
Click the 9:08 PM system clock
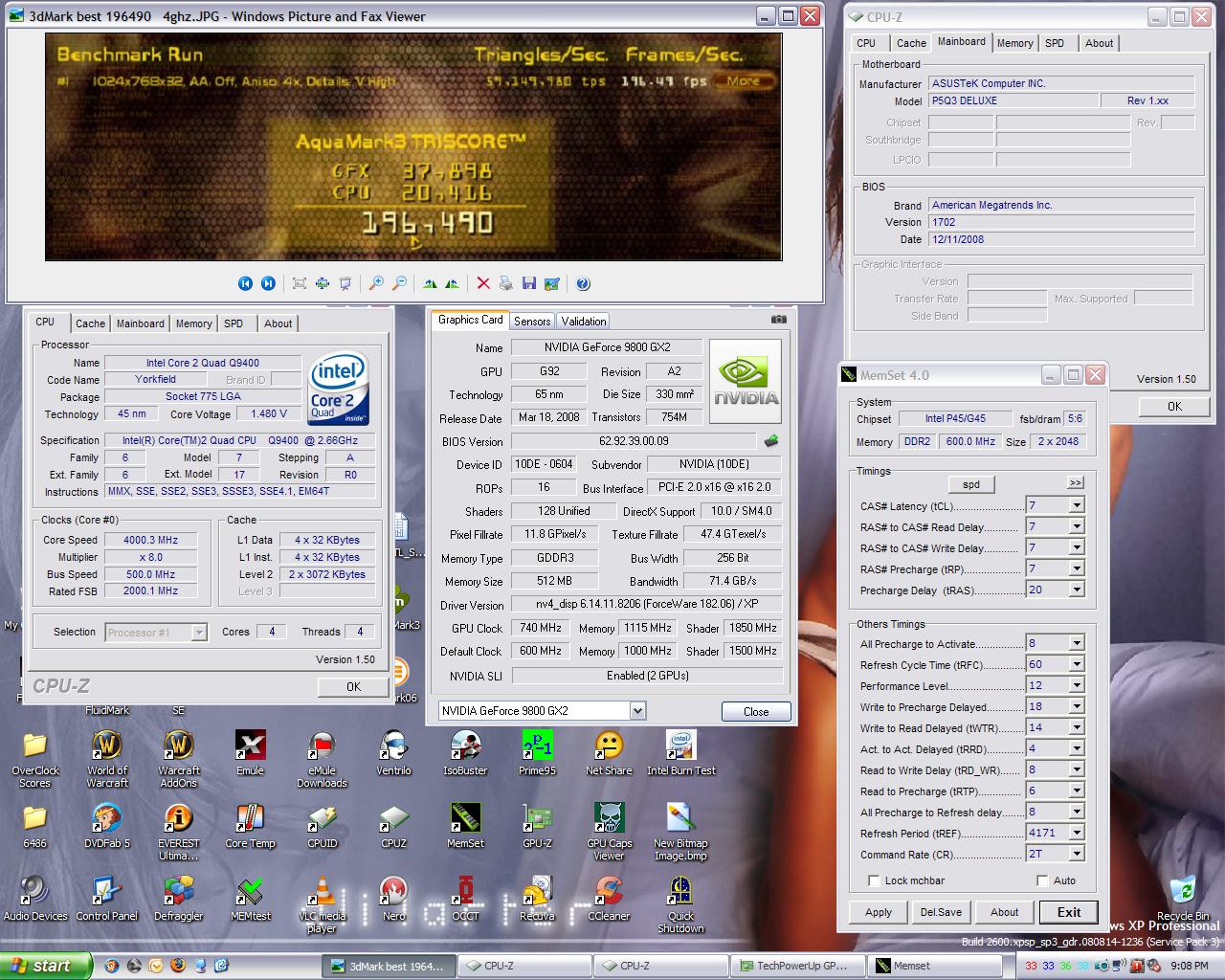tap(1189, 966)
